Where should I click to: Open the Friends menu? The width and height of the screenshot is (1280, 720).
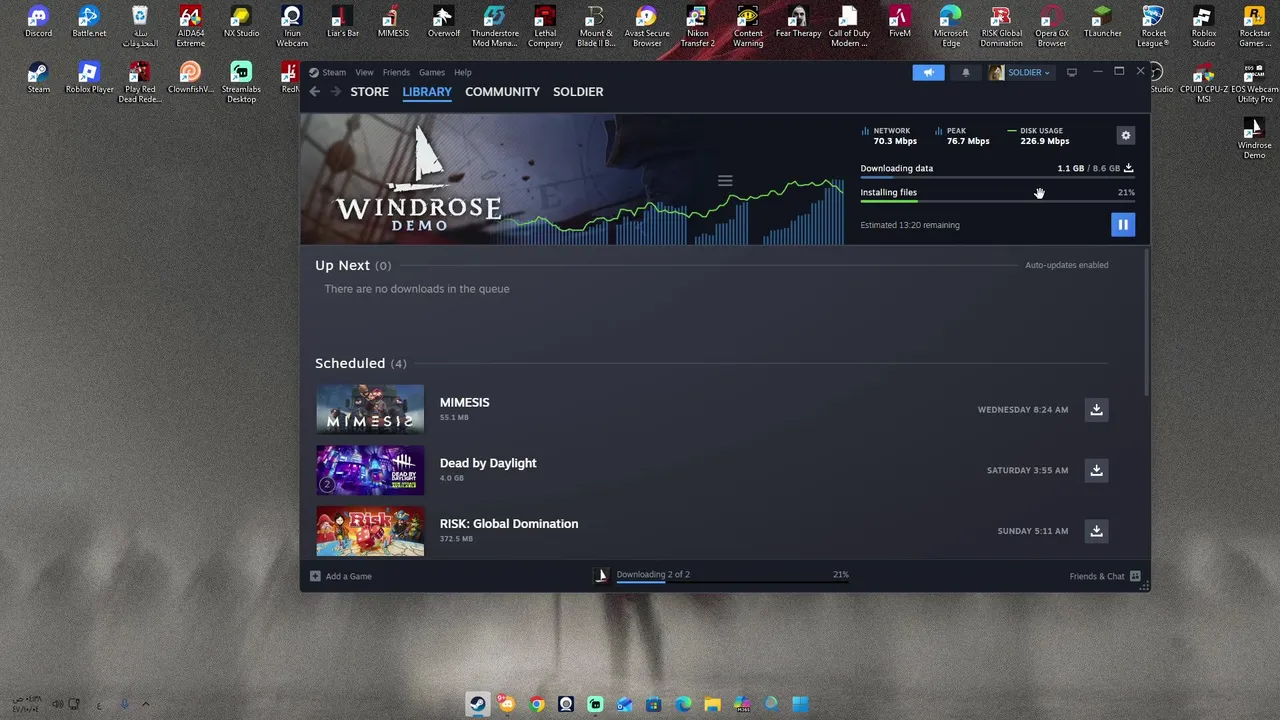[396, 72]
